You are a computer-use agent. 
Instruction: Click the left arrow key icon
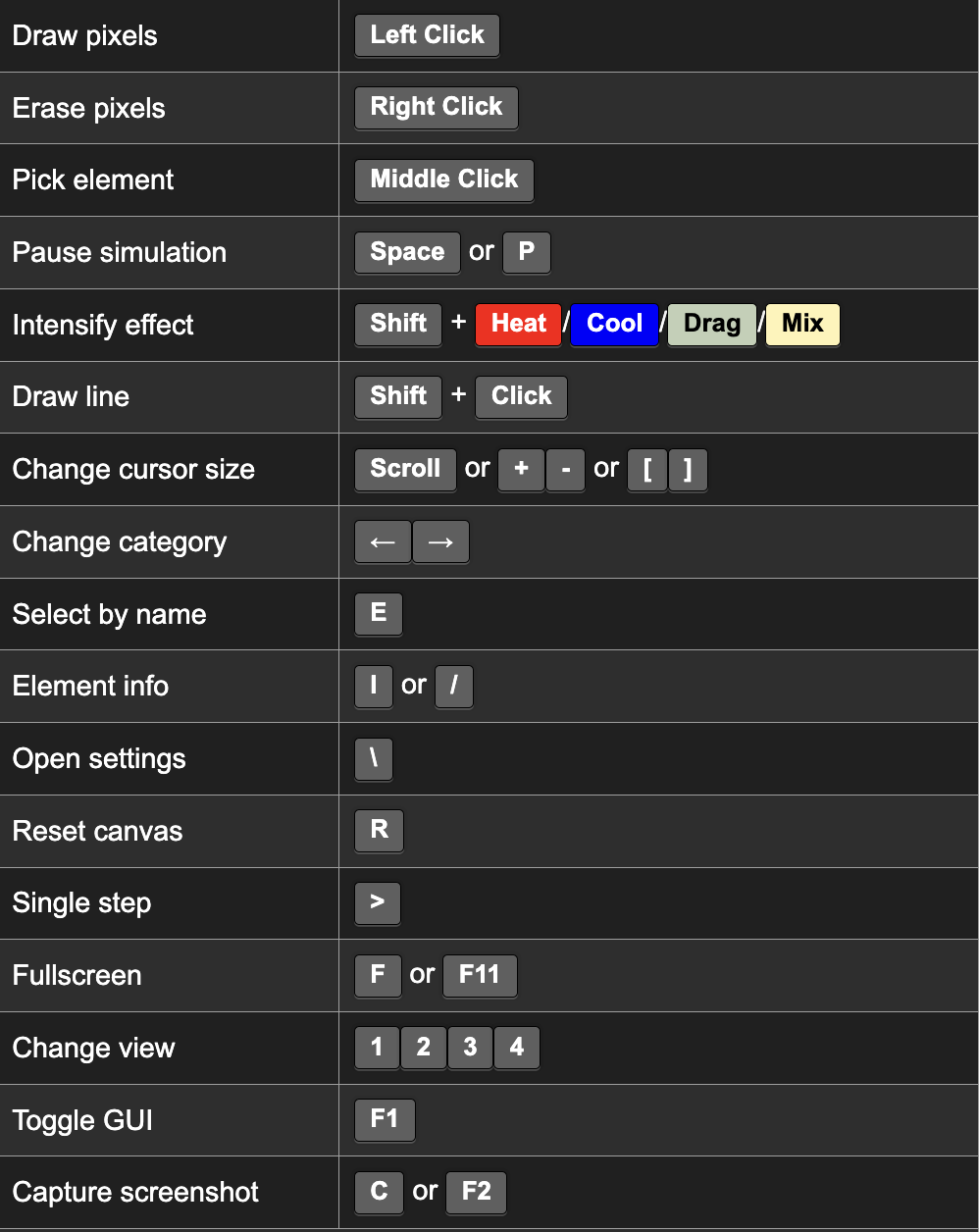(383, 541)
